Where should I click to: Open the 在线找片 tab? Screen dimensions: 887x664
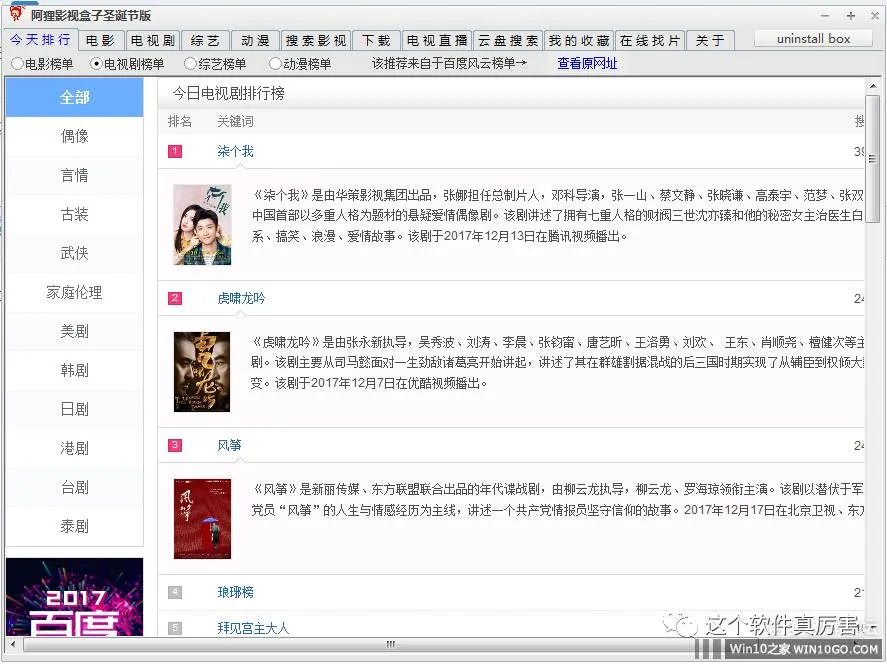coord(649,41)
